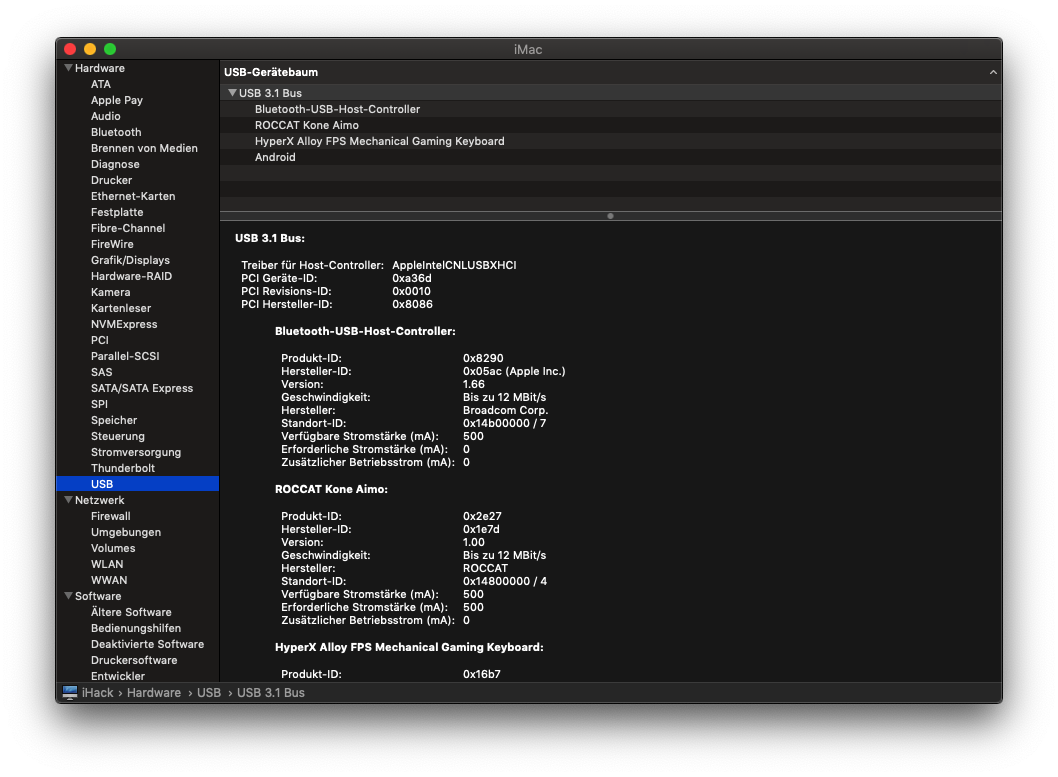Open the Firewall section in sidebar
This screenshot has width=1058, height=777.
(x=110, y=516)
